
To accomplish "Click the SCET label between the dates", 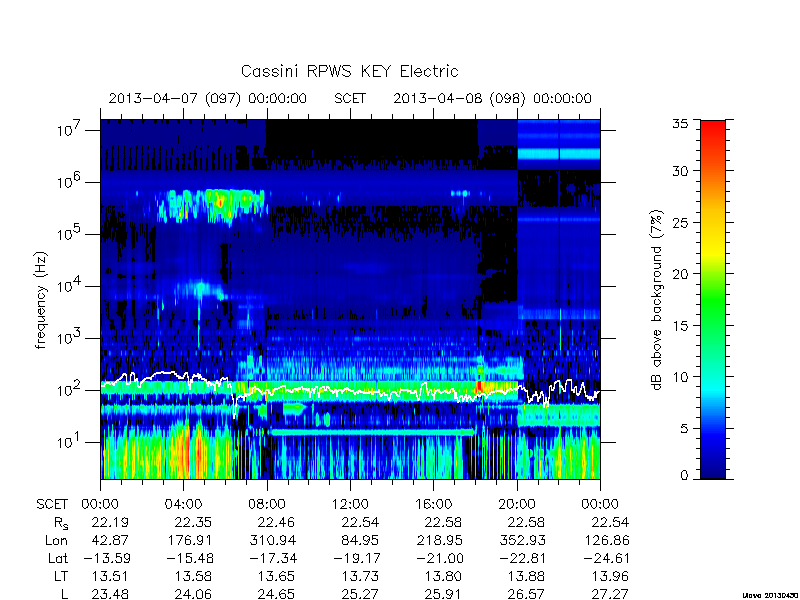I will pyautogui.click(x=350, y=98).
